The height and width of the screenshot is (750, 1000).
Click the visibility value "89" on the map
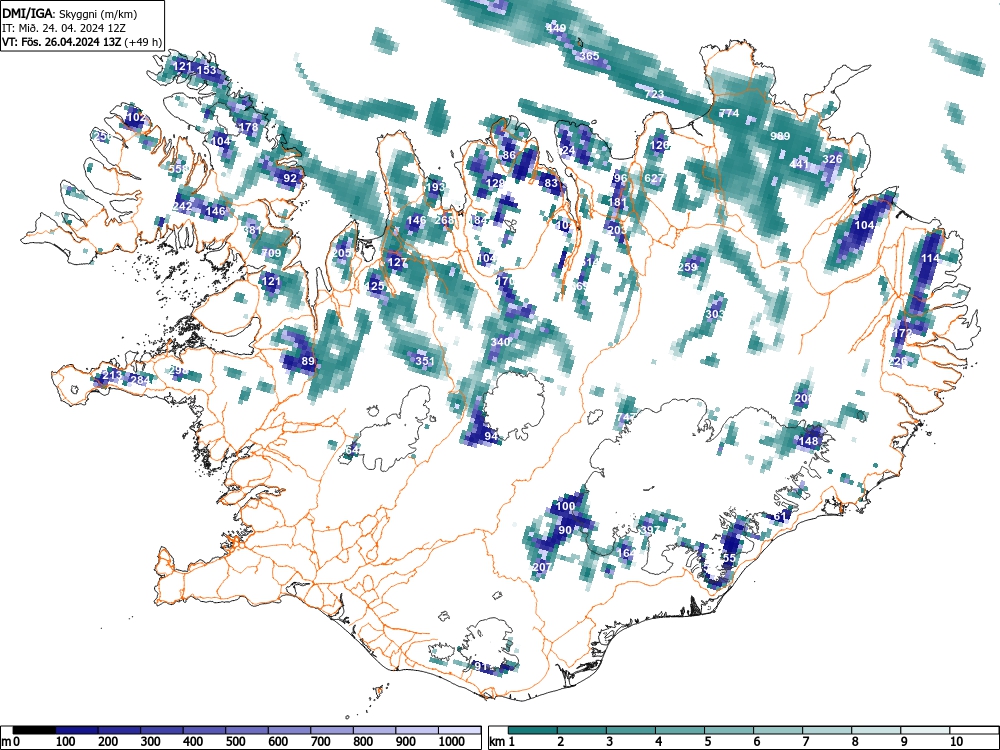308,360
